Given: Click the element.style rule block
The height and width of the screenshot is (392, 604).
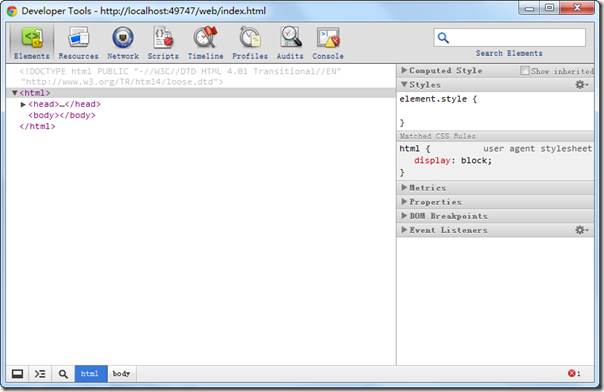Looking at the screenshot, I should (x=495, y=111).
